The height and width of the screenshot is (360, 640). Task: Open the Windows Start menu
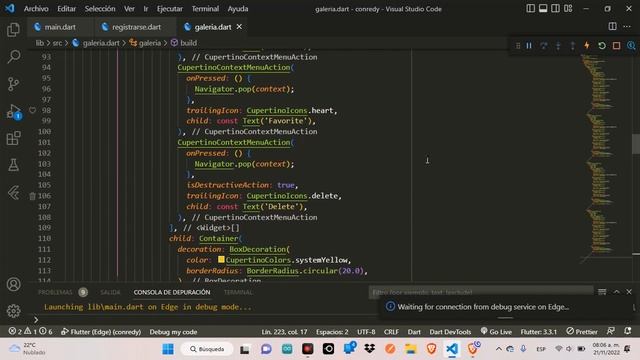coord(168,349)
